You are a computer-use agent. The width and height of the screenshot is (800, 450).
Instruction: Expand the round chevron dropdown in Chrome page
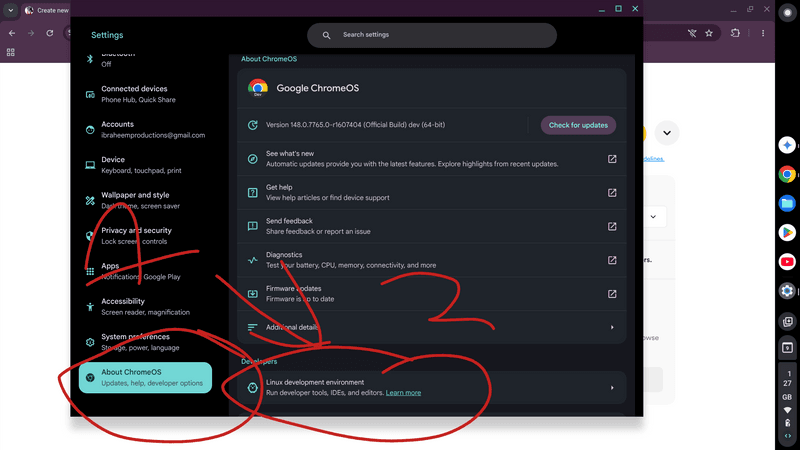coord(667,133)
